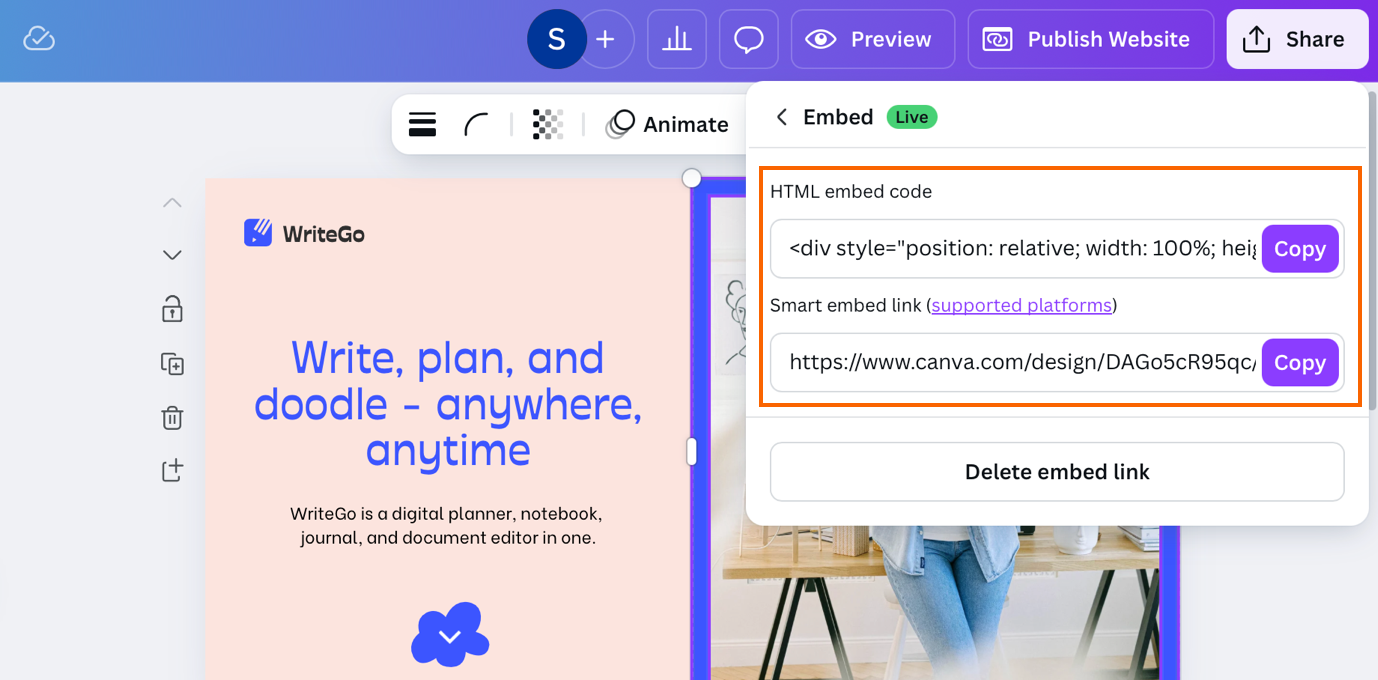Duplicate the page with the copy-plus icon
The width and height of the screenshot is (1378, 680).
(x=172, y=363)
